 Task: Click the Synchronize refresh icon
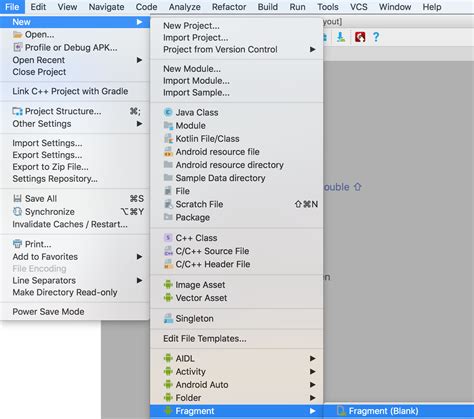point(17,212)
